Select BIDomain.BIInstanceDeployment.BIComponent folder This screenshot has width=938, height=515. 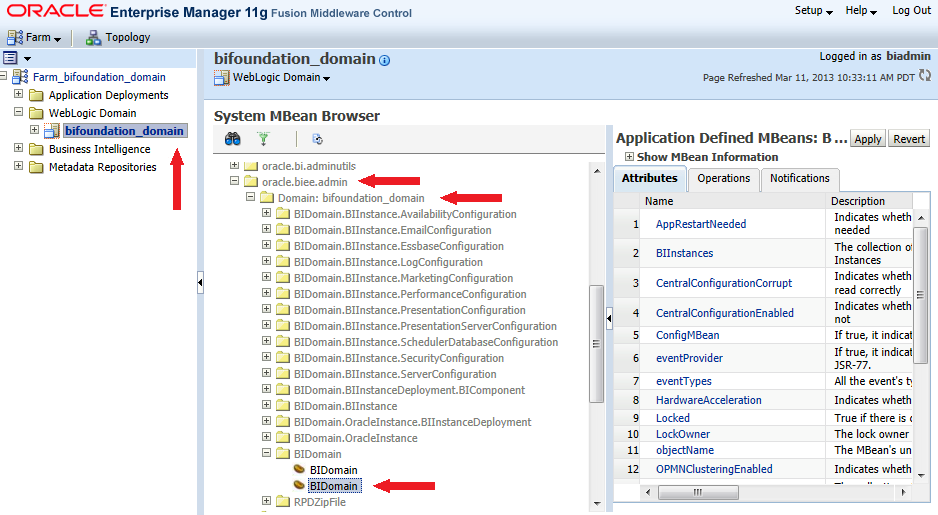409,391
